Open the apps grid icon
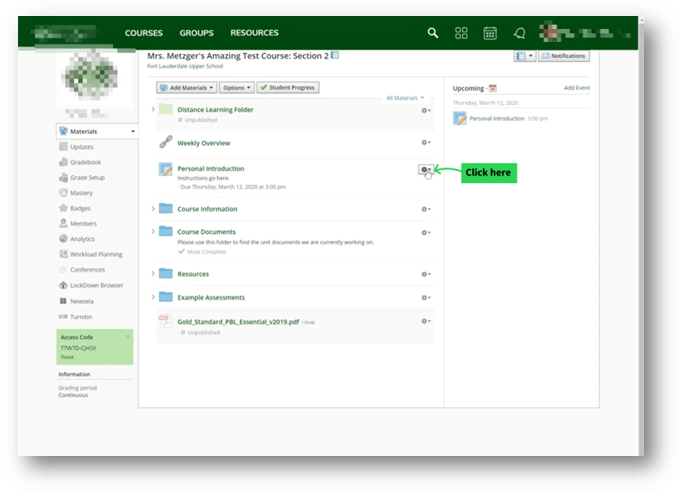680x492 pixels. (x=461, y=33)
